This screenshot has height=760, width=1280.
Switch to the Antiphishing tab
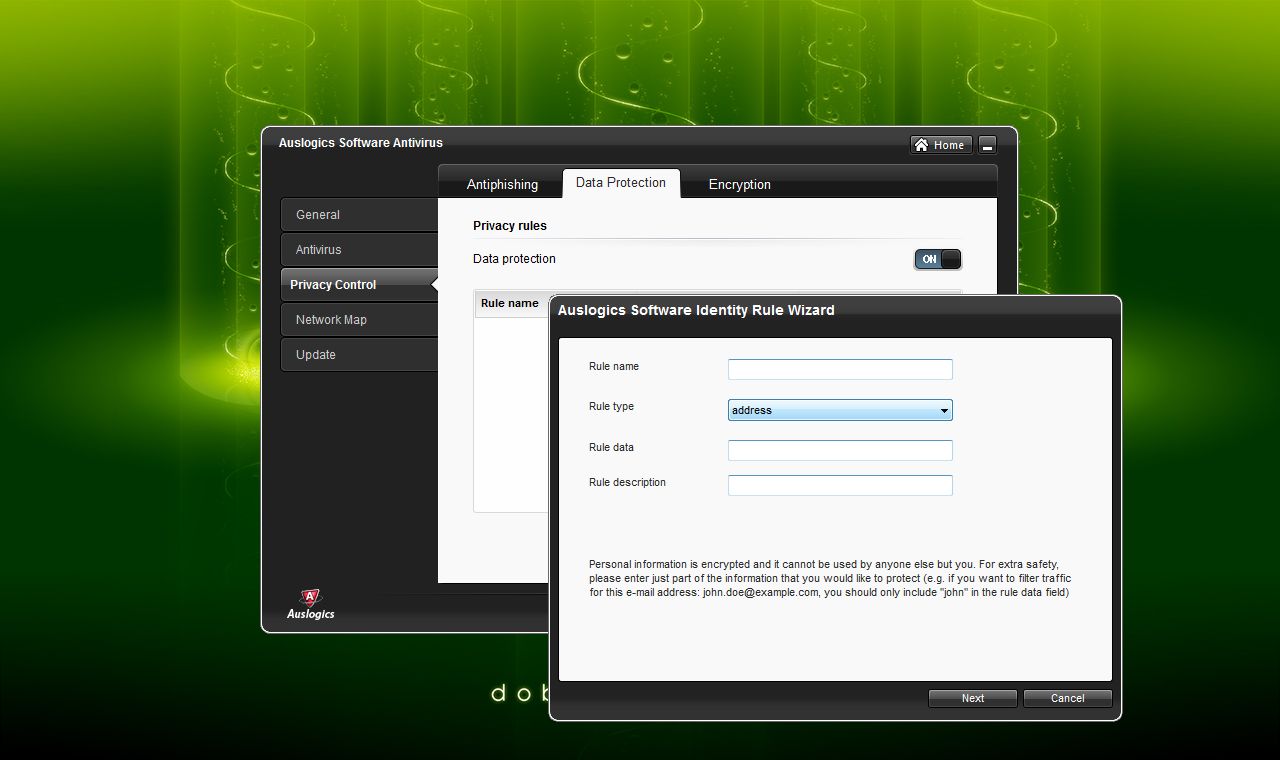click(502, 184)
